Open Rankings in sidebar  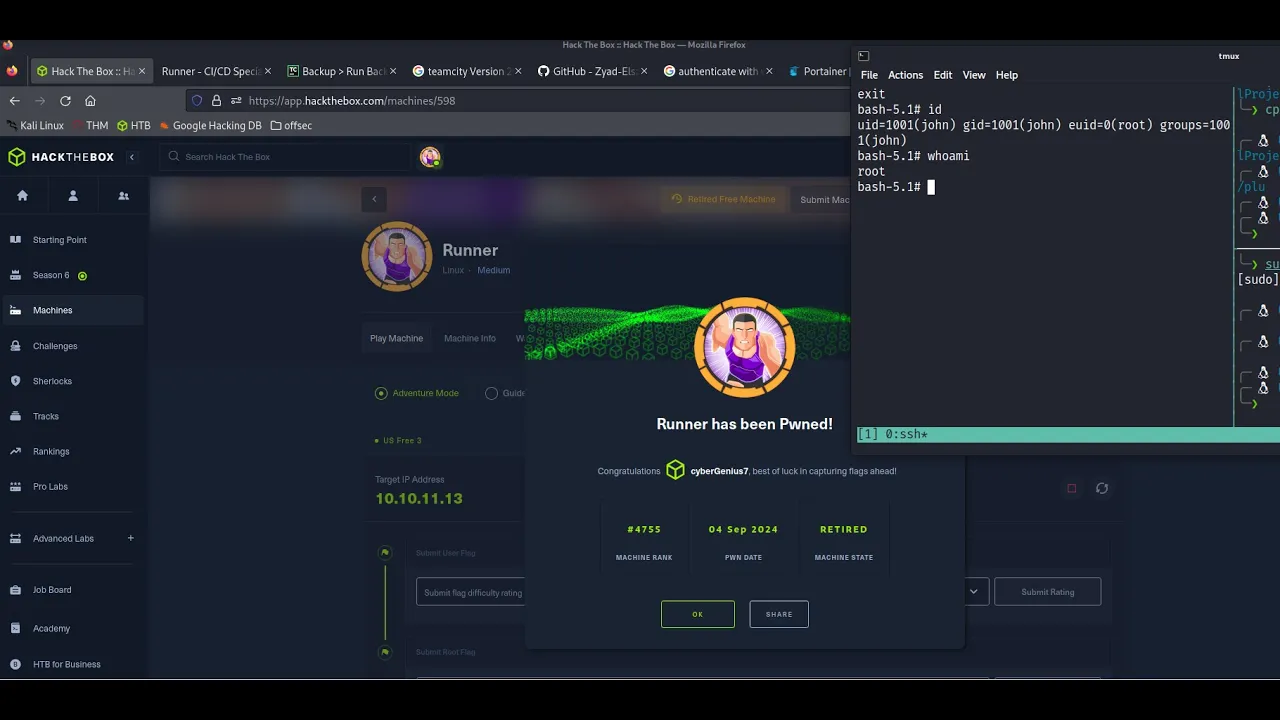[72, 451]
